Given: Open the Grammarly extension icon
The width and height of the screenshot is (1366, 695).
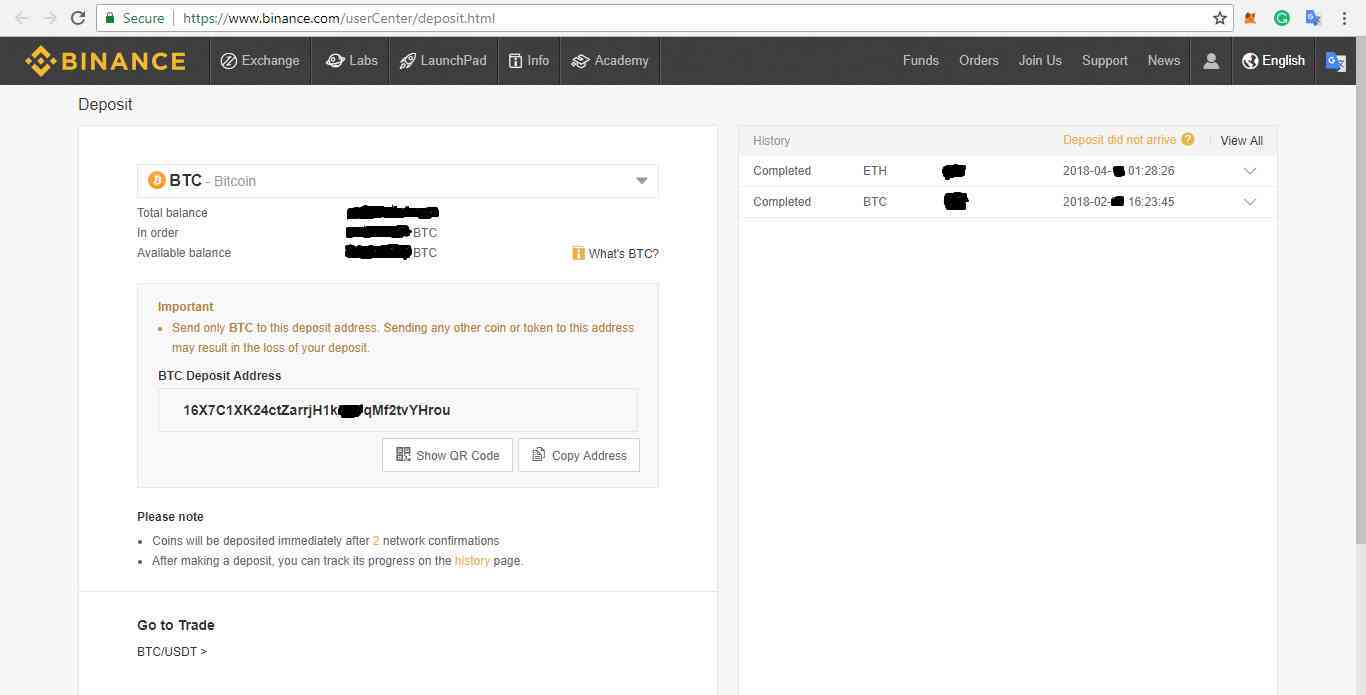Looking at the screenshot, I should tap(1282, 18).
